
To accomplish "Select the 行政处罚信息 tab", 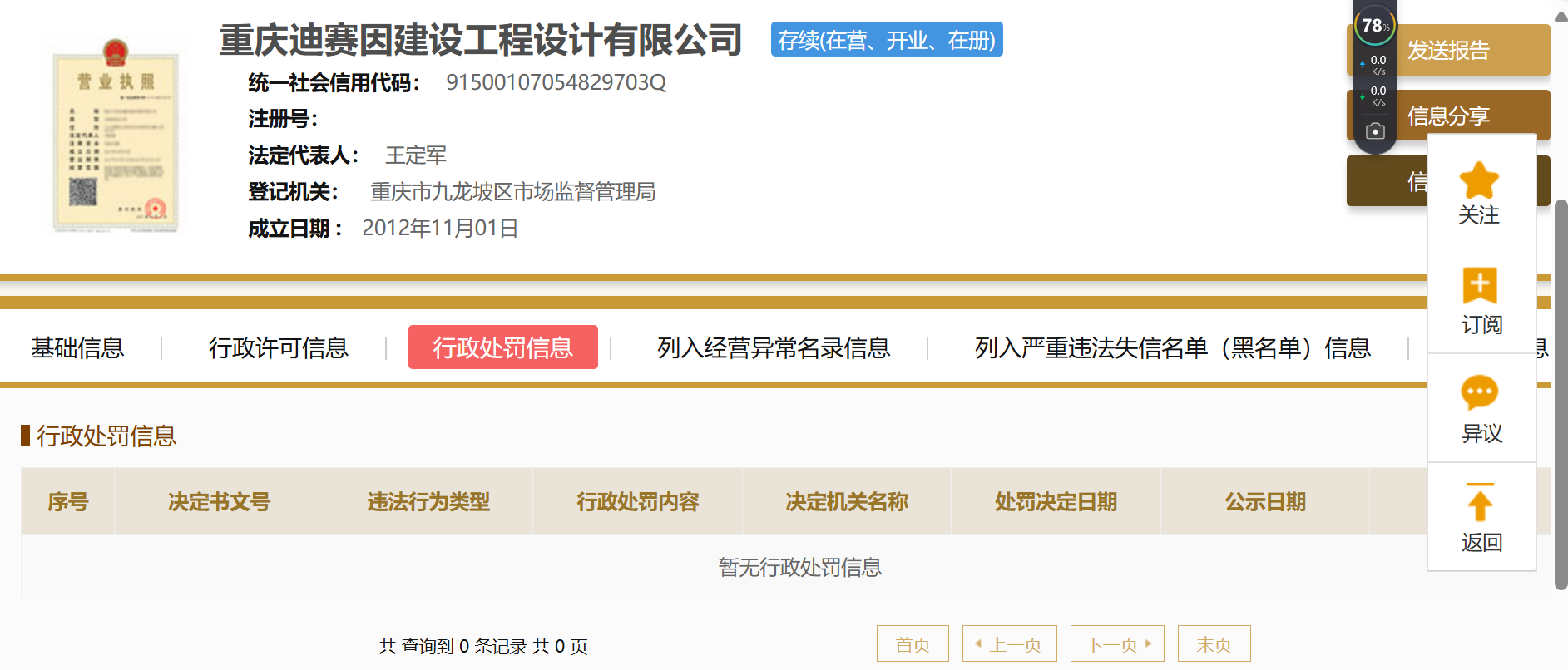I will pyautogui.click(x=503, y=347).
